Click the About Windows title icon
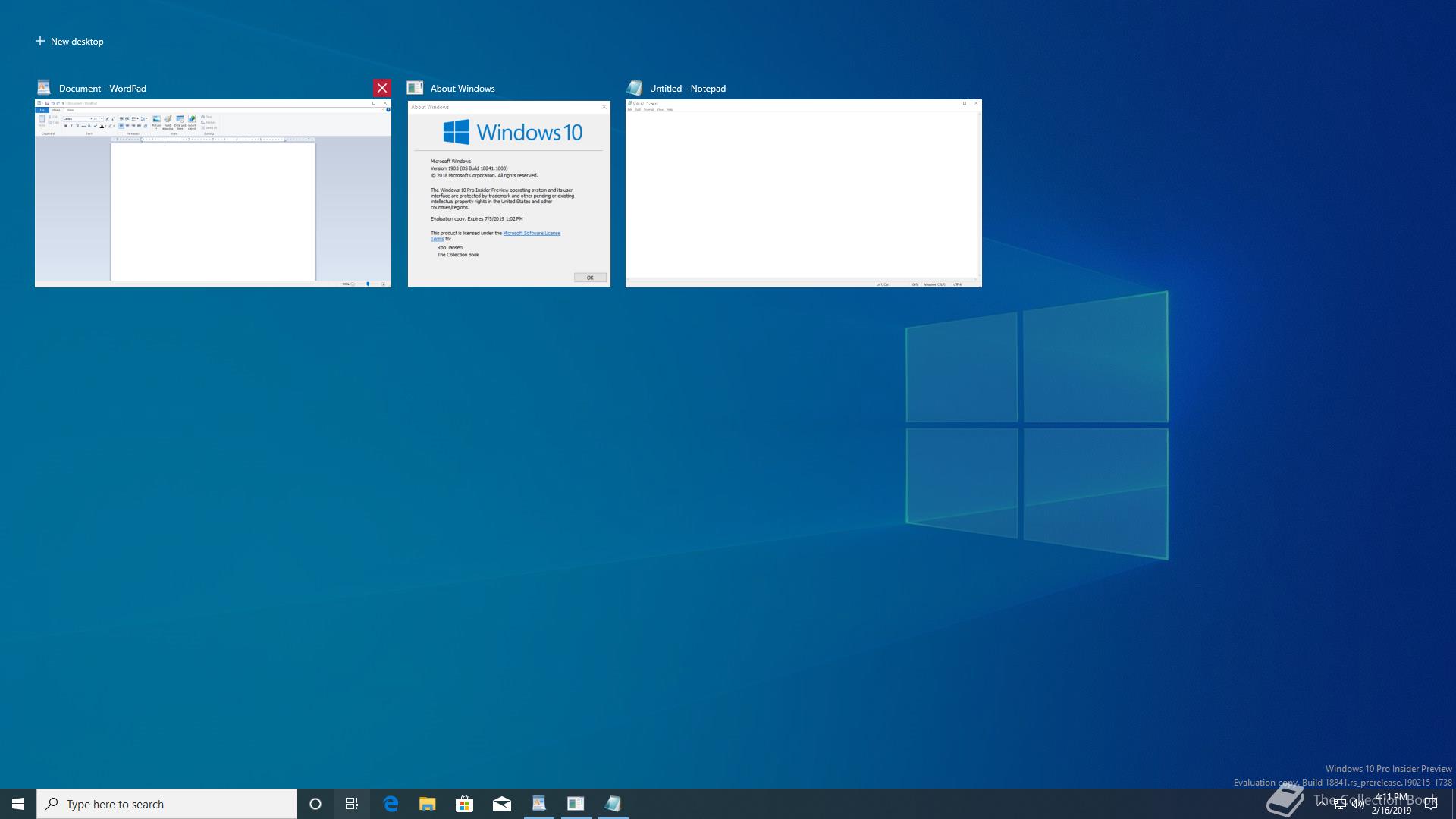Viewport: 1456px width, 819px height. [x=415, y=88]
